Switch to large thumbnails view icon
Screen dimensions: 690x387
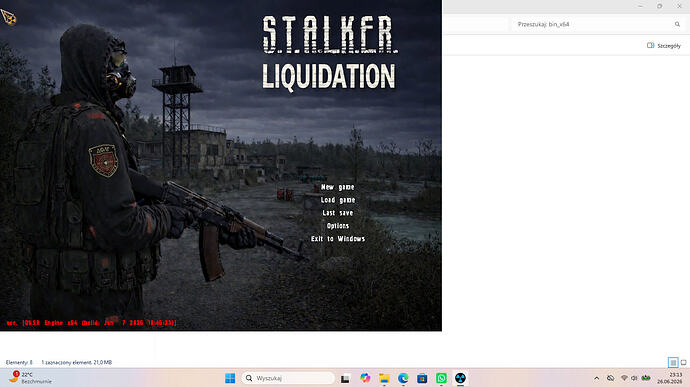point(683,362)
